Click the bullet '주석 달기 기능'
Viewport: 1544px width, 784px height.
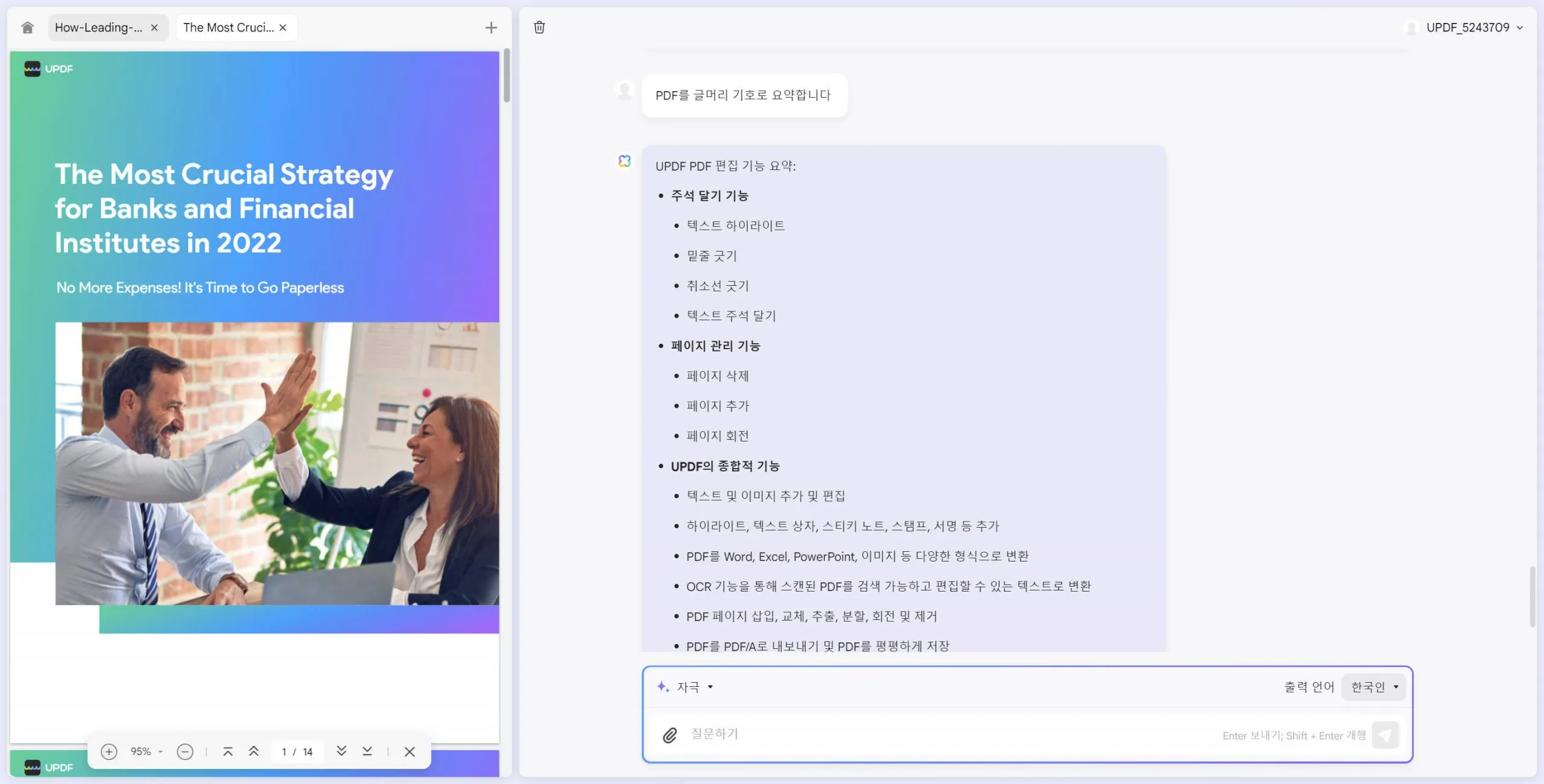(x=709, y=195)
